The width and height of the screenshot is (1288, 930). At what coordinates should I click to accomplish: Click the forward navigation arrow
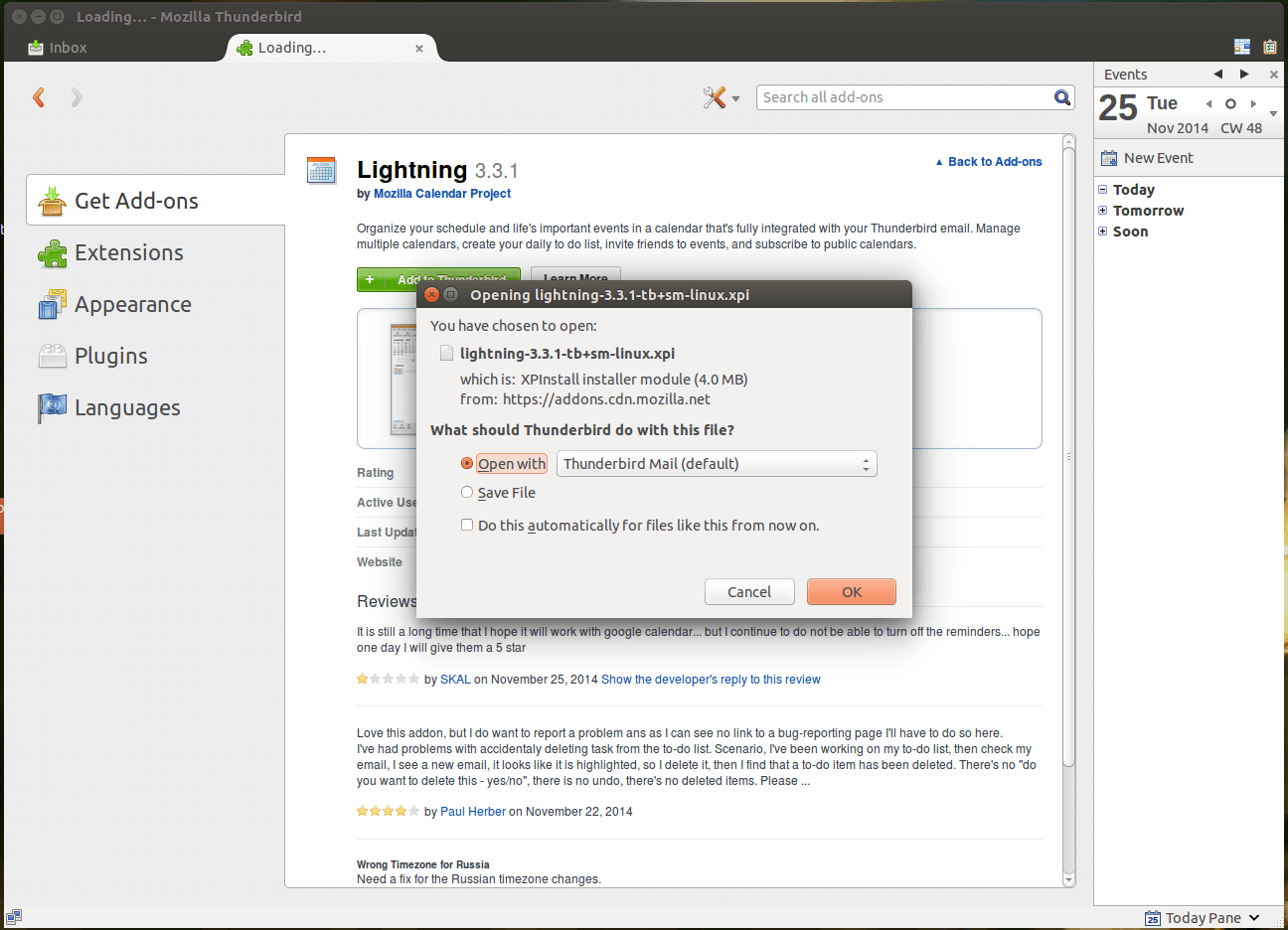77,97
